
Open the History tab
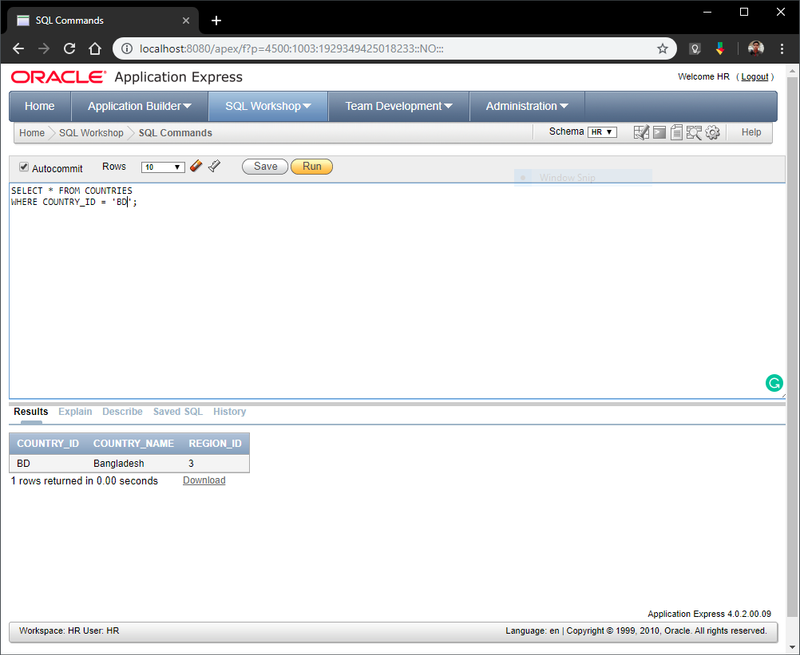230,412
